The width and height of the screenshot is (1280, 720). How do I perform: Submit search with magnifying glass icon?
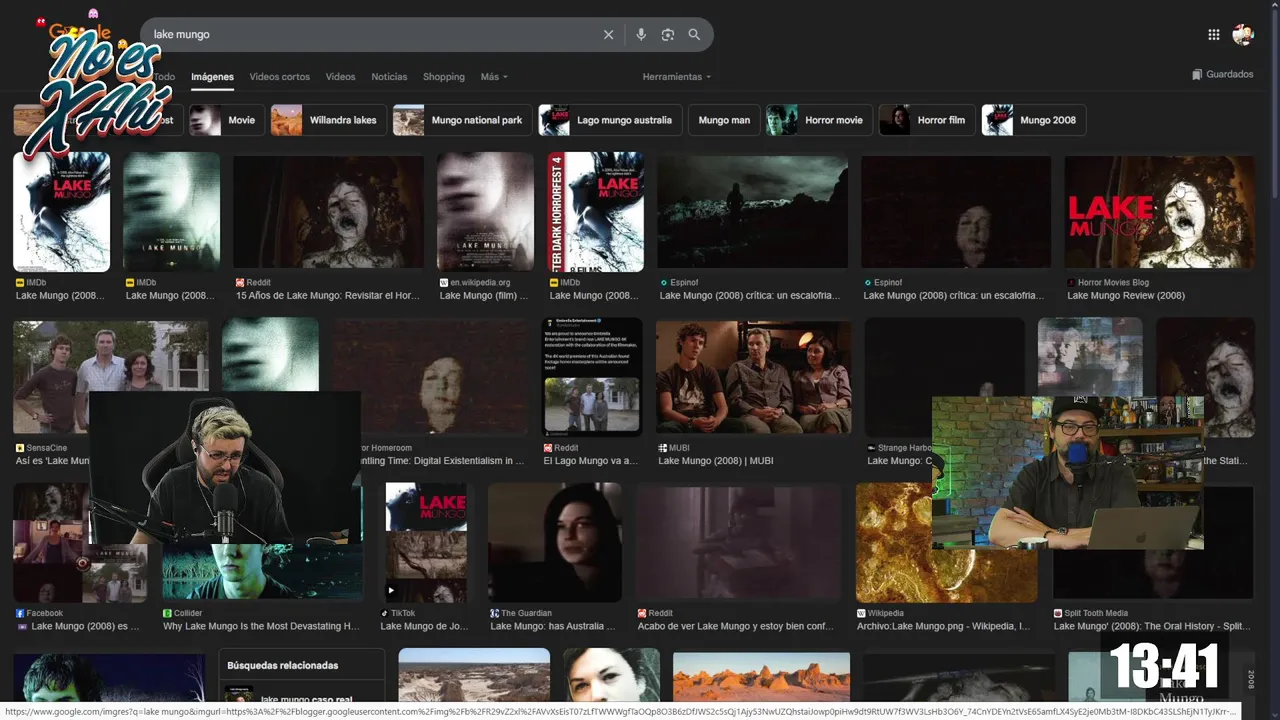tap(694, 35)
